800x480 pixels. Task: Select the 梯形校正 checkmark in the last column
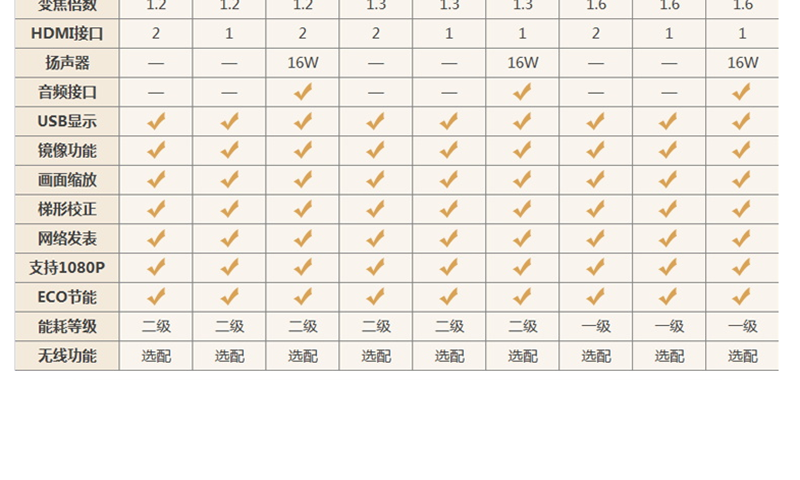click(x=742, y=209)
